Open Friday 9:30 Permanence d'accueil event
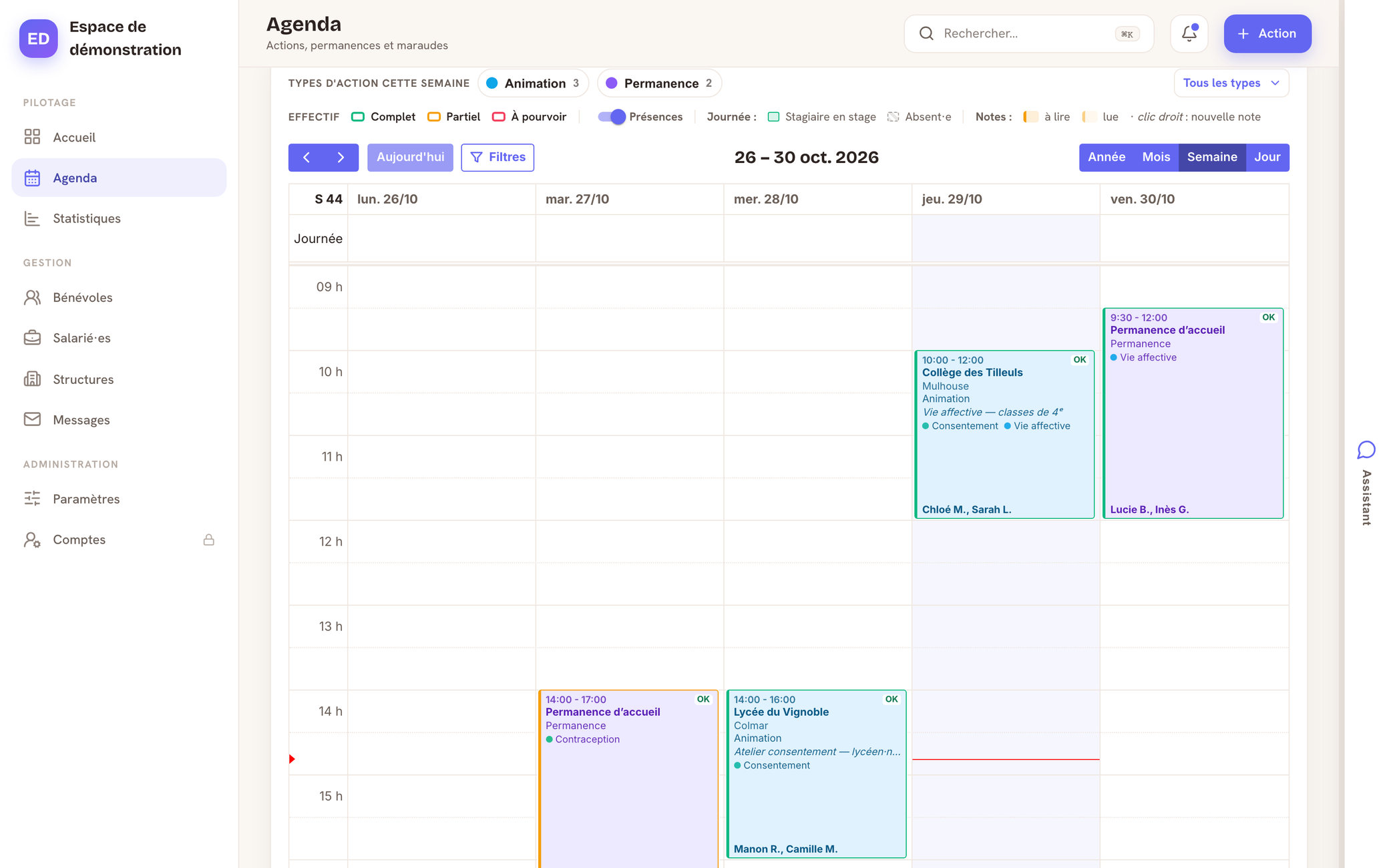The width and height of the screenshot is (1389, 868). coord(1193,413)
